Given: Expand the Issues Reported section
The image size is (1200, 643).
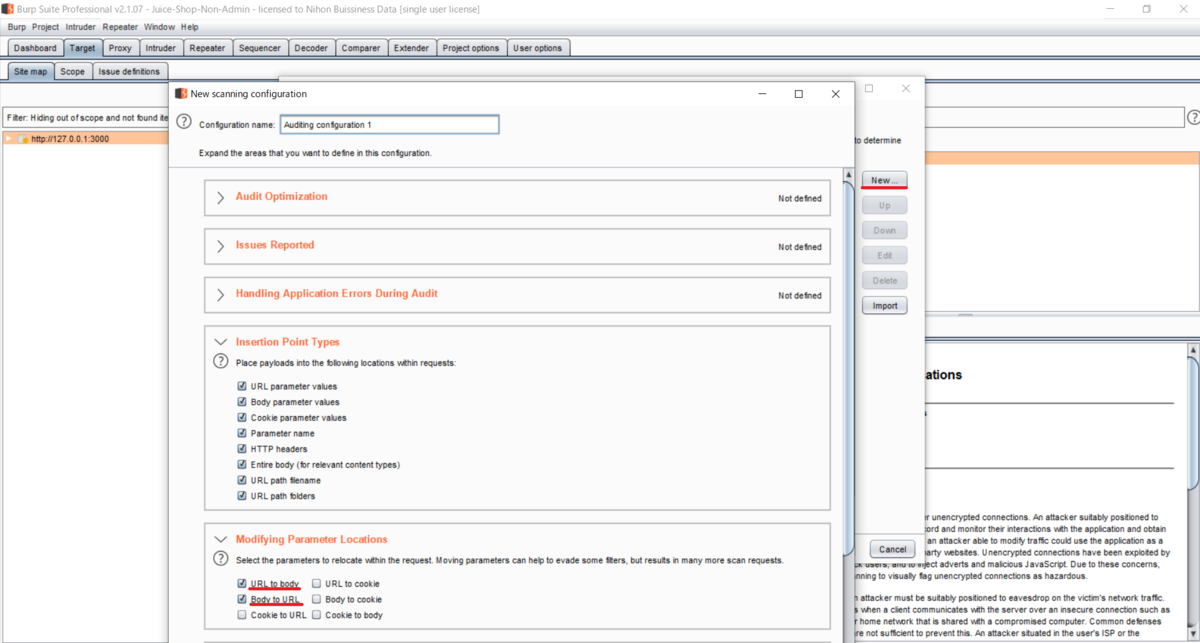Looking at the screenshot, I should [x=221, y=246].
